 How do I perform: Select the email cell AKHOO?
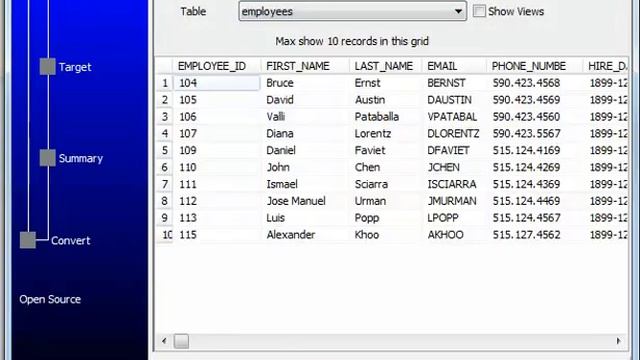pyautogui.click(x=454, y=235)
